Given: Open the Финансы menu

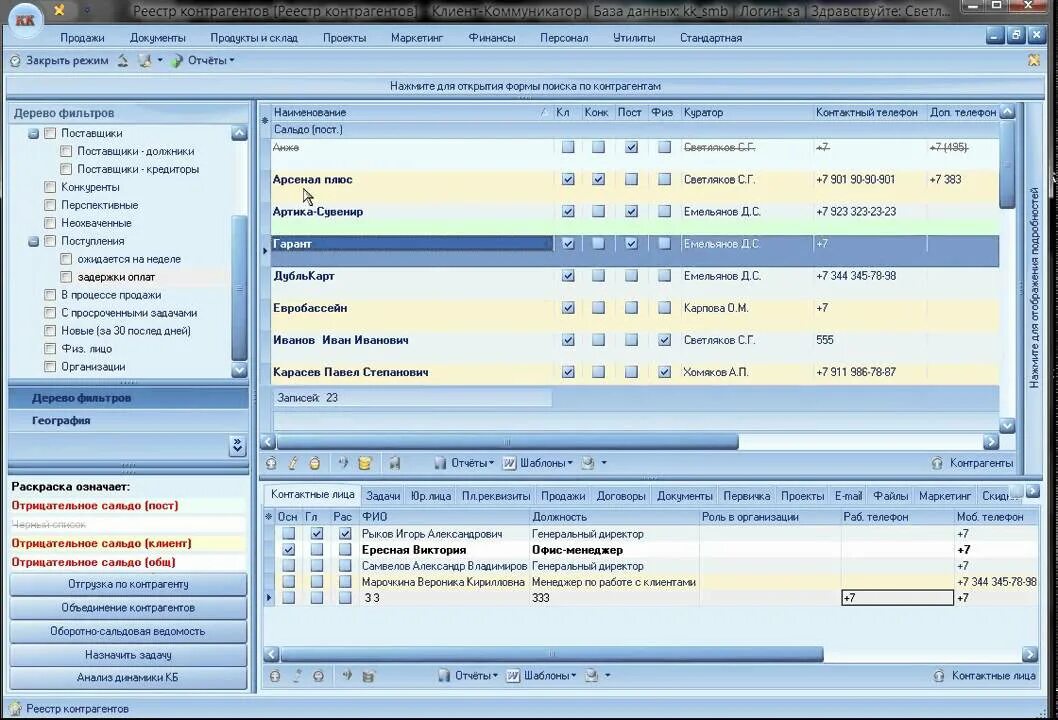Looking at the screenshot, I should coord(492,38).
